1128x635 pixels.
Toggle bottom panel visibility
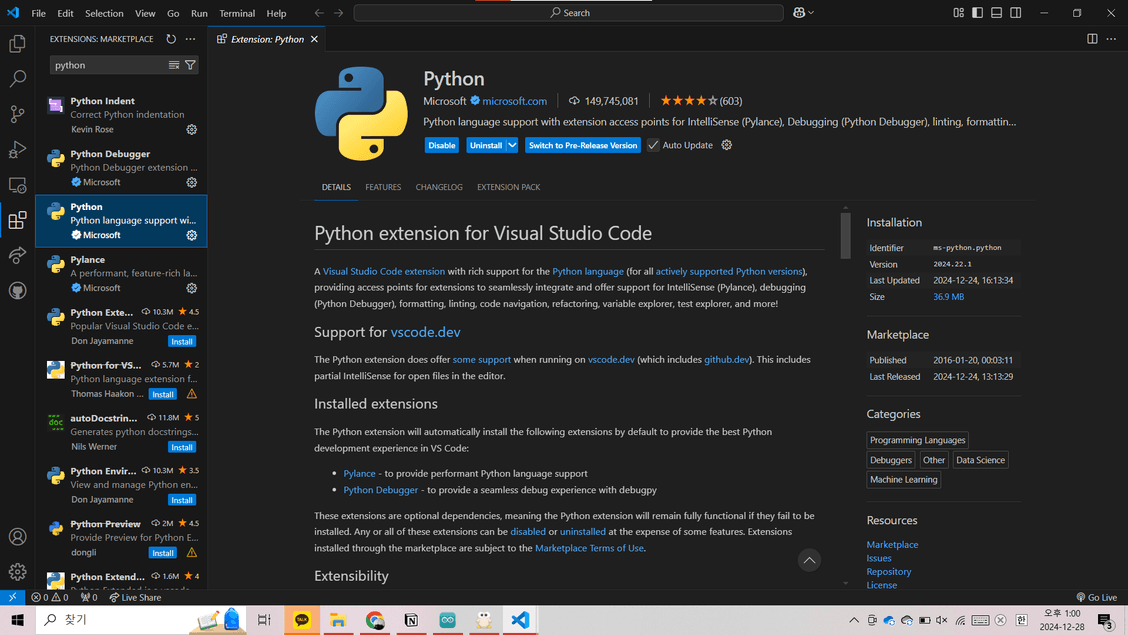tap(996, 12)
